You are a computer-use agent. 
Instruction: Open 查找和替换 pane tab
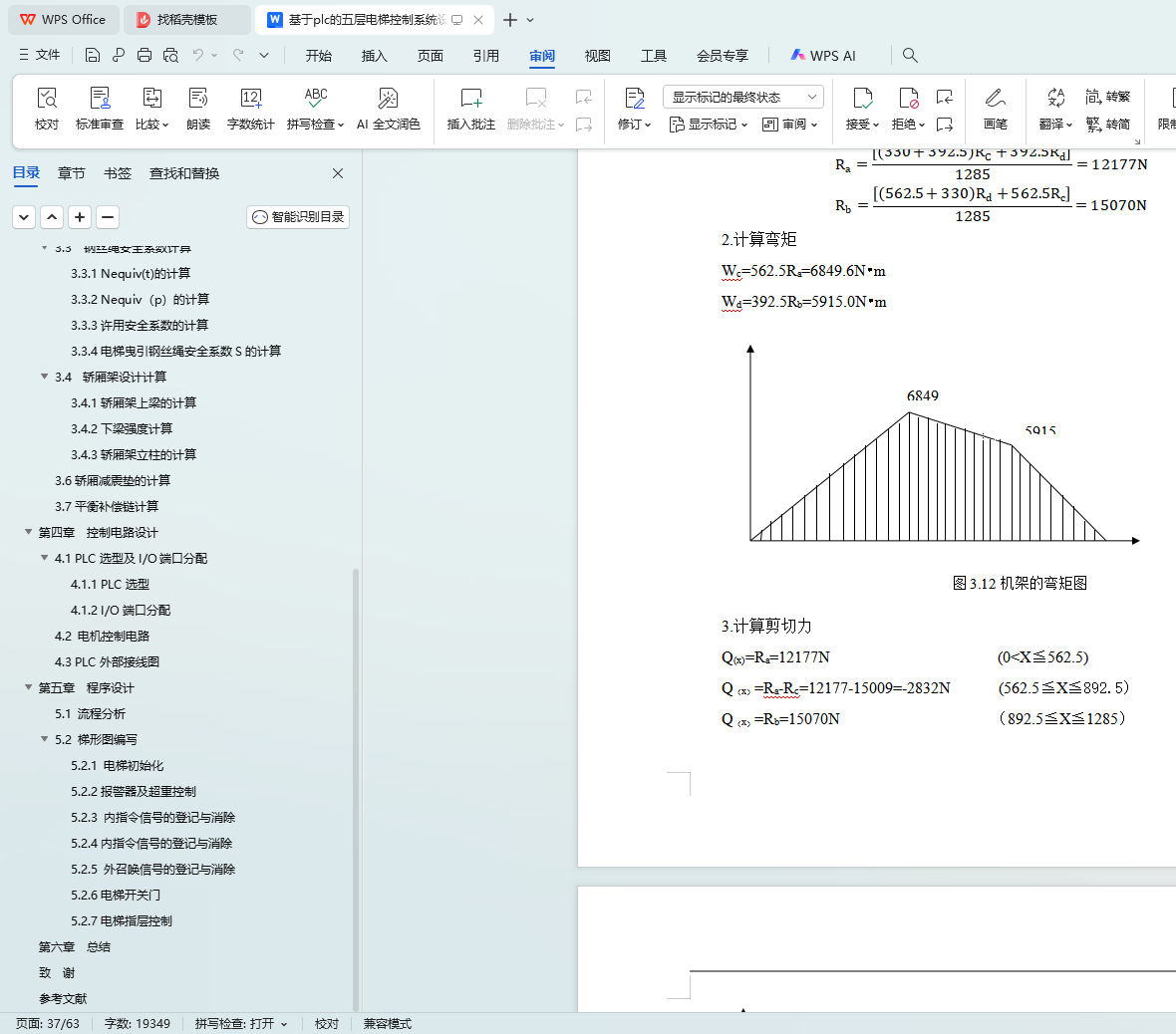point(184,173)
